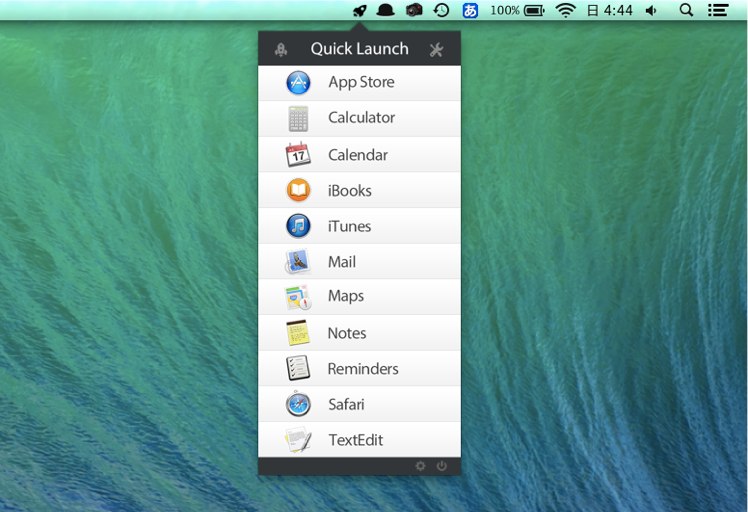This screenshot has width=748, height=512.
Task: Select the Safari label
Action: click(x=346, y=405)
